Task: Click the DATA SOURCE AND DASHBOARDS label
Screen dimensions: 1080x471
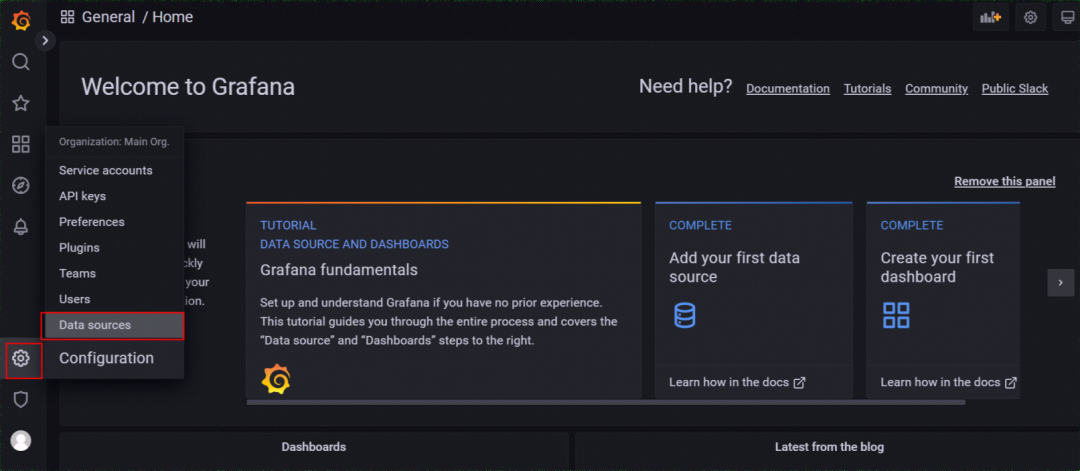Action: coord(354,244)
